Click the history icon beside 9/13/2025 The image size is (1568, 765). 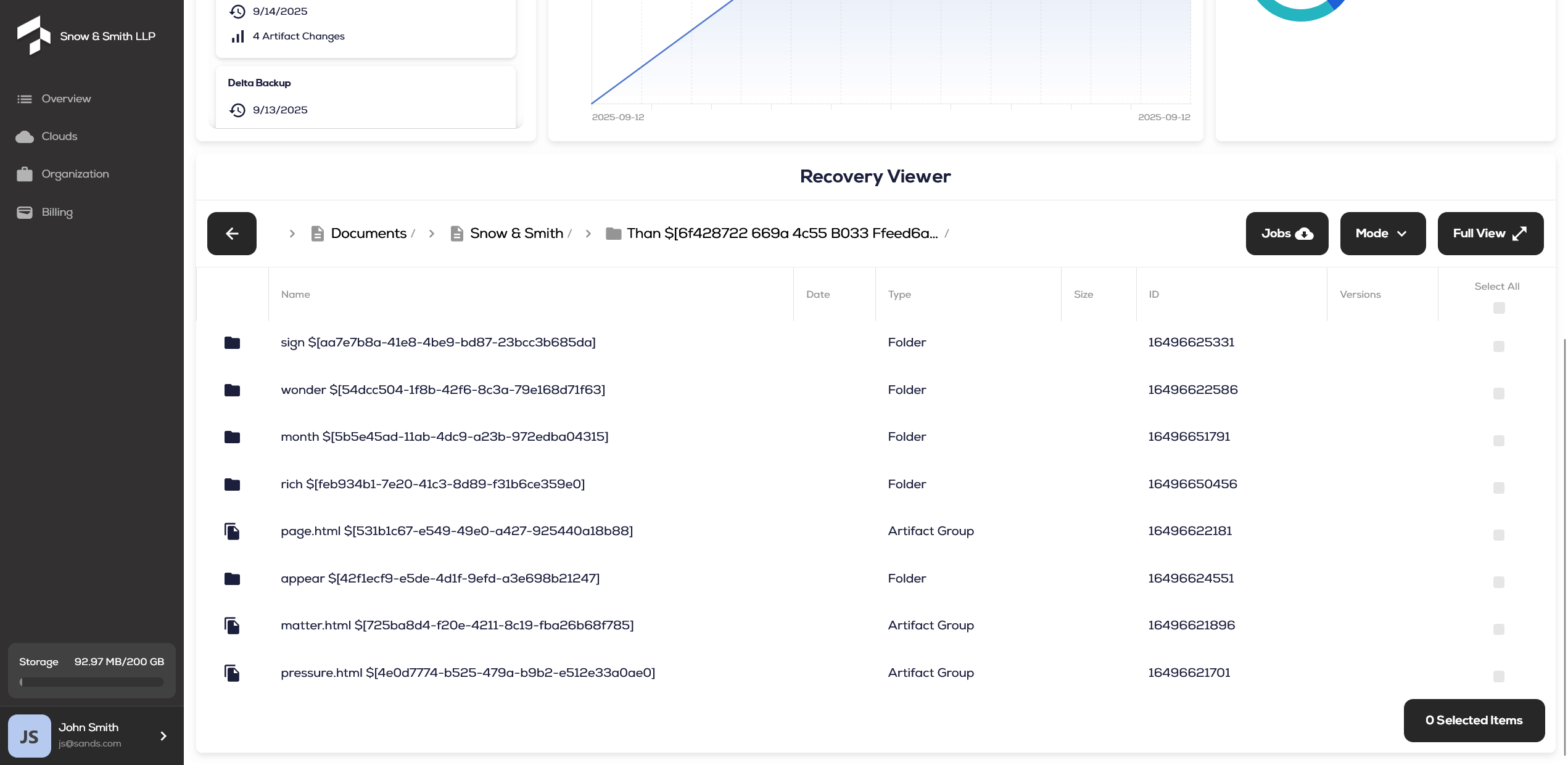[237, 110]
